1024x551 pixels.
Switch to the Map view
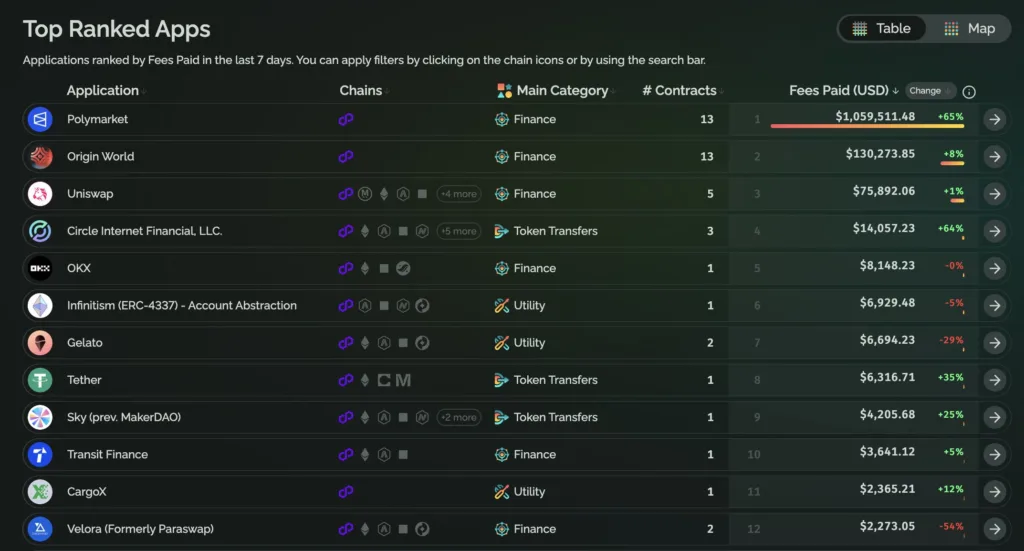pyautogui.click(x=969, y=29)
